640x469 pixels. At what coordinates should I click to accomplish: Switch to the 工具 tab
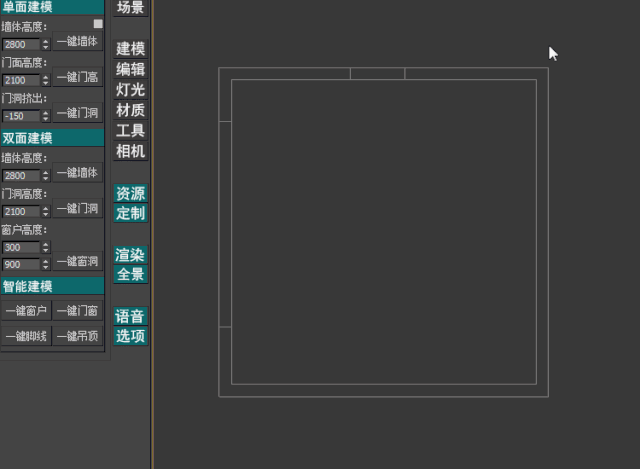pos(131,131)
